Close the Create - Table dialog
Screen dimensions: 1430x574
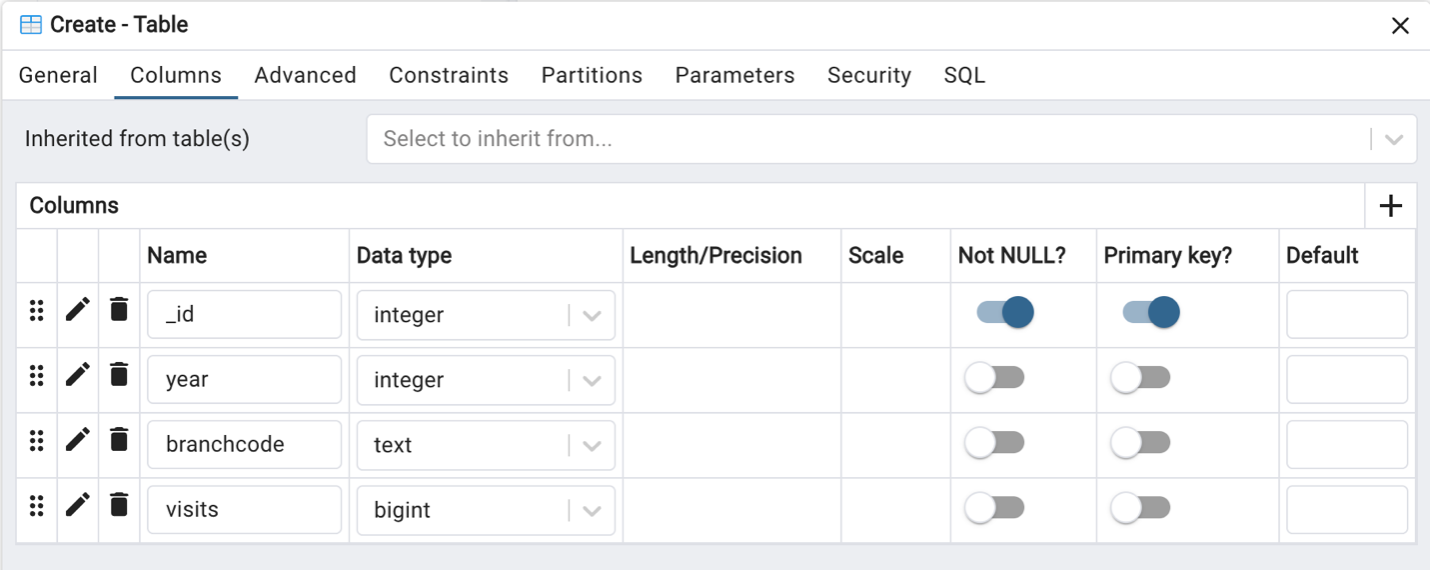tap(1400, 26)
